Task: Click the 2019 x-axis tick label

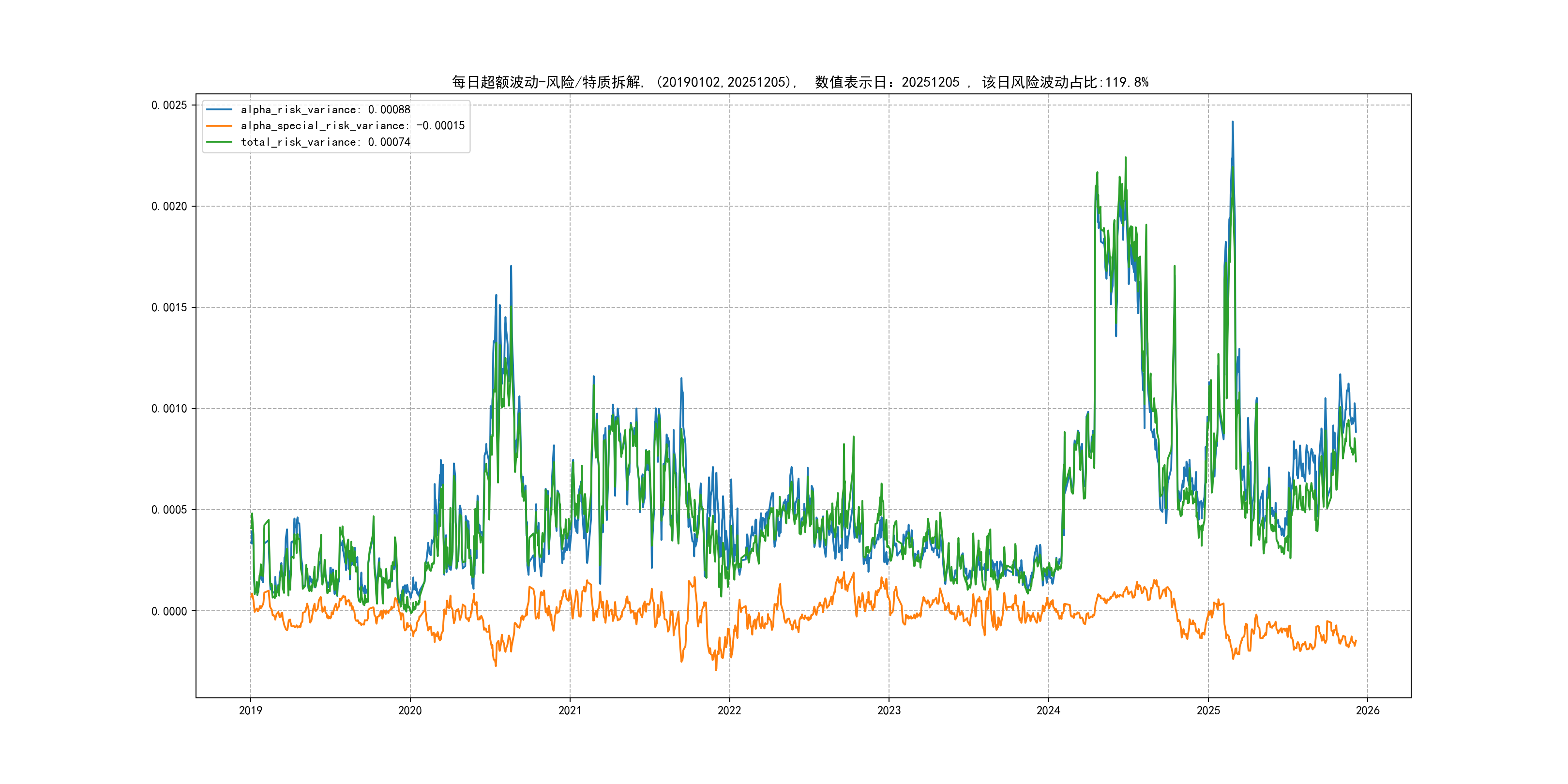Action: tap(250, 710)
